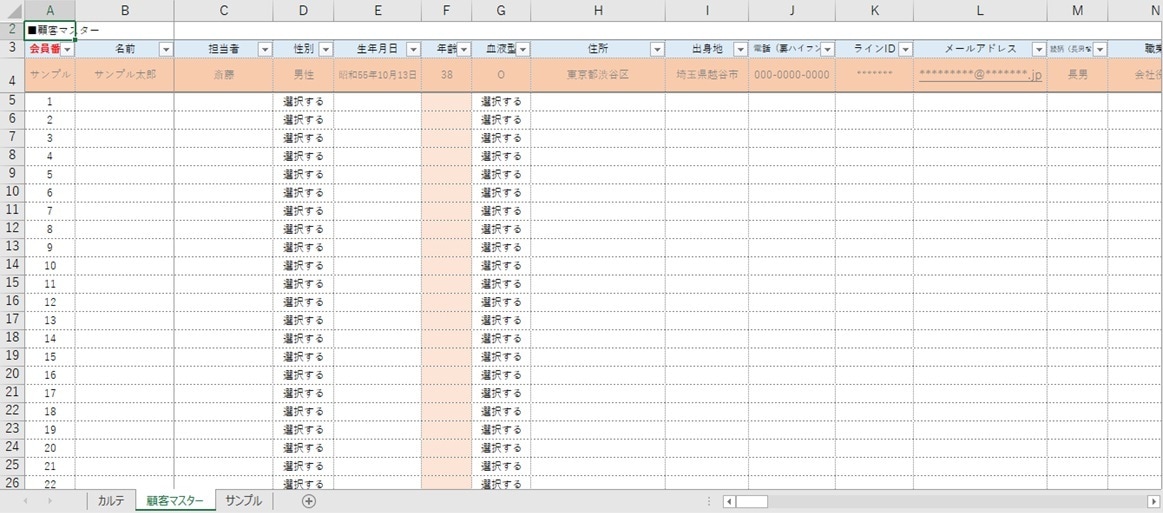This screenshot has height=513, width=1163.
Task: Click the 斎藤 sample cell
Action: [x=223, y=75]
